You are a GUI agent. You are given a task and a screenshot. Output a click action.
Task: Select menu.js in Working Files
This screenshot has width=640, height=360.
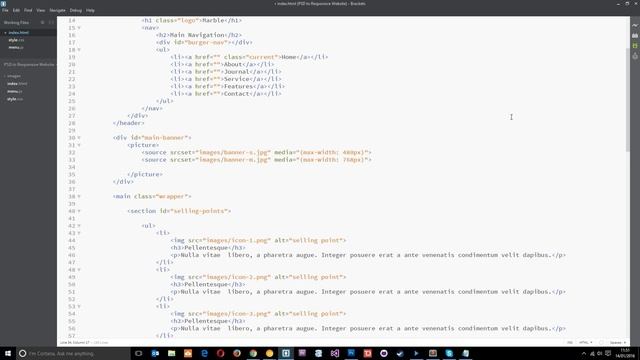tap(16, 47)
